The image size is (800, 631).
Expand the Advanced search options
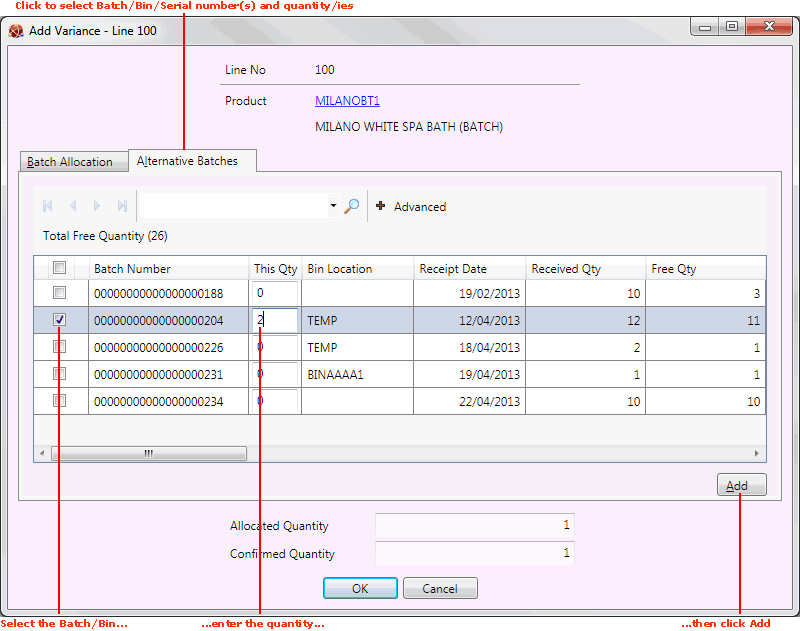(411, 206)
